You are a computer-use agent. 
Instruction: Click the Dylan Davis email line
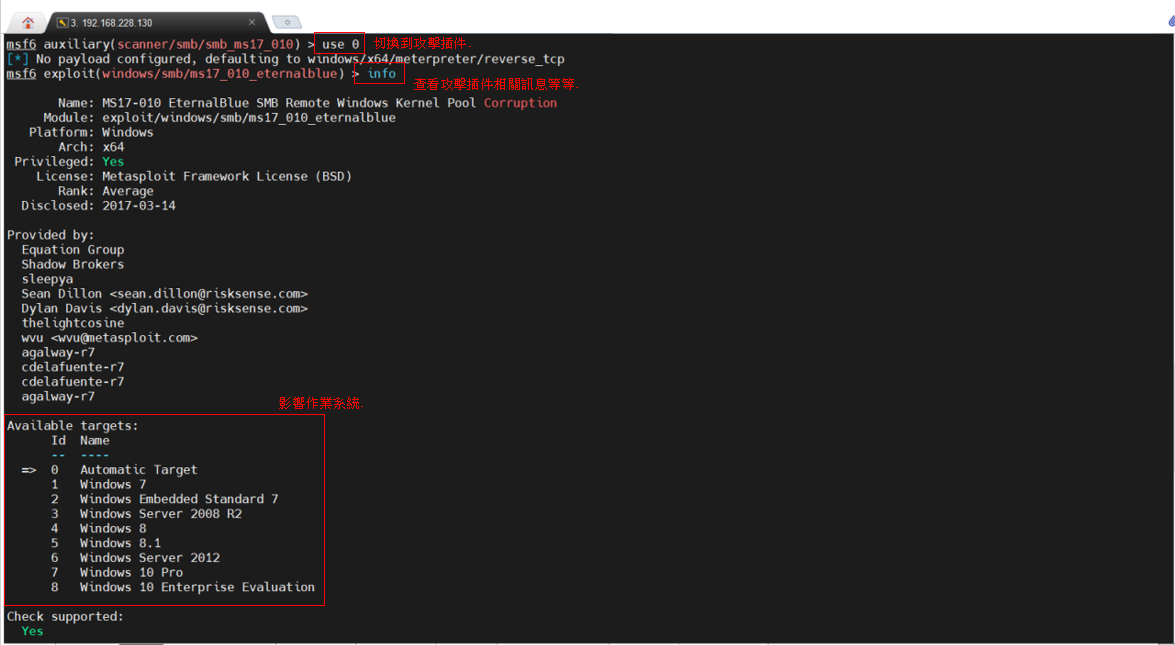pos(164,309)
